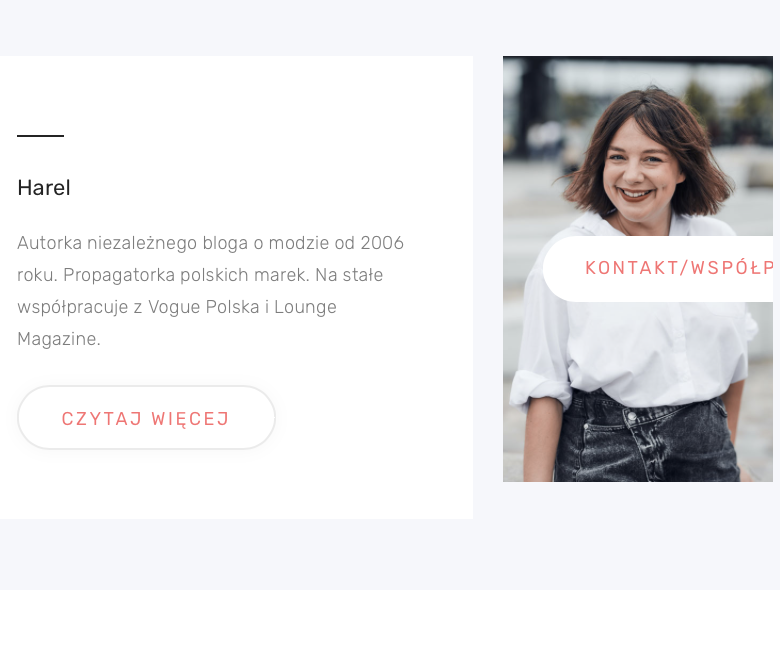
Task: Click the word Autorka in the bio
Action: 50,243
